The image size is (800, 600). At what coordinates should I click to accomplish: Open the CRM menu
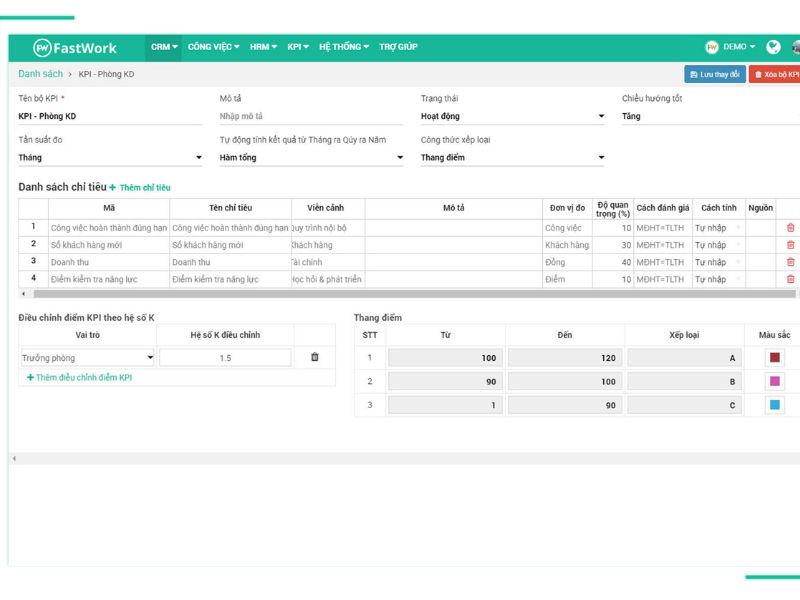click(x=164, y=47)
